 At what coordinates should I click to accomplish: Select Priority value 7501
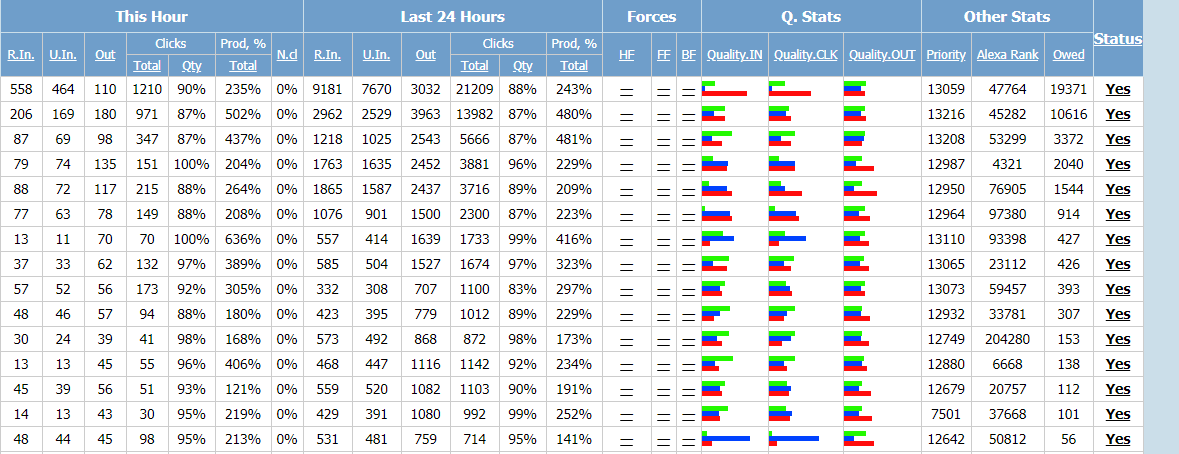[946, 414]
